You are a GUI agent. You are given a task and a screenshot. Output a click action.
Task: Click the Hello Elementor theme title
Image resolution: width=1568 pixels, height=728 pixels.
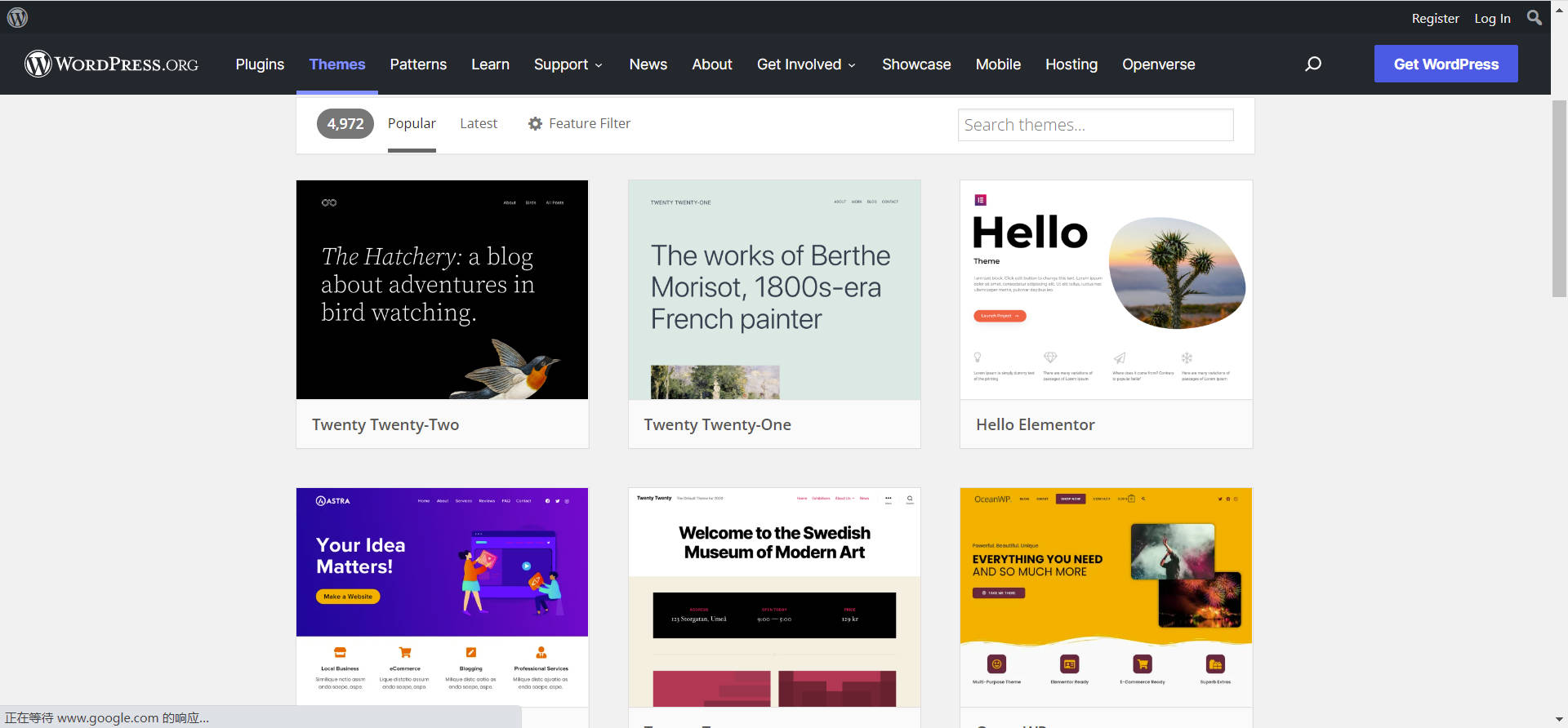(x=1035, y=424)
